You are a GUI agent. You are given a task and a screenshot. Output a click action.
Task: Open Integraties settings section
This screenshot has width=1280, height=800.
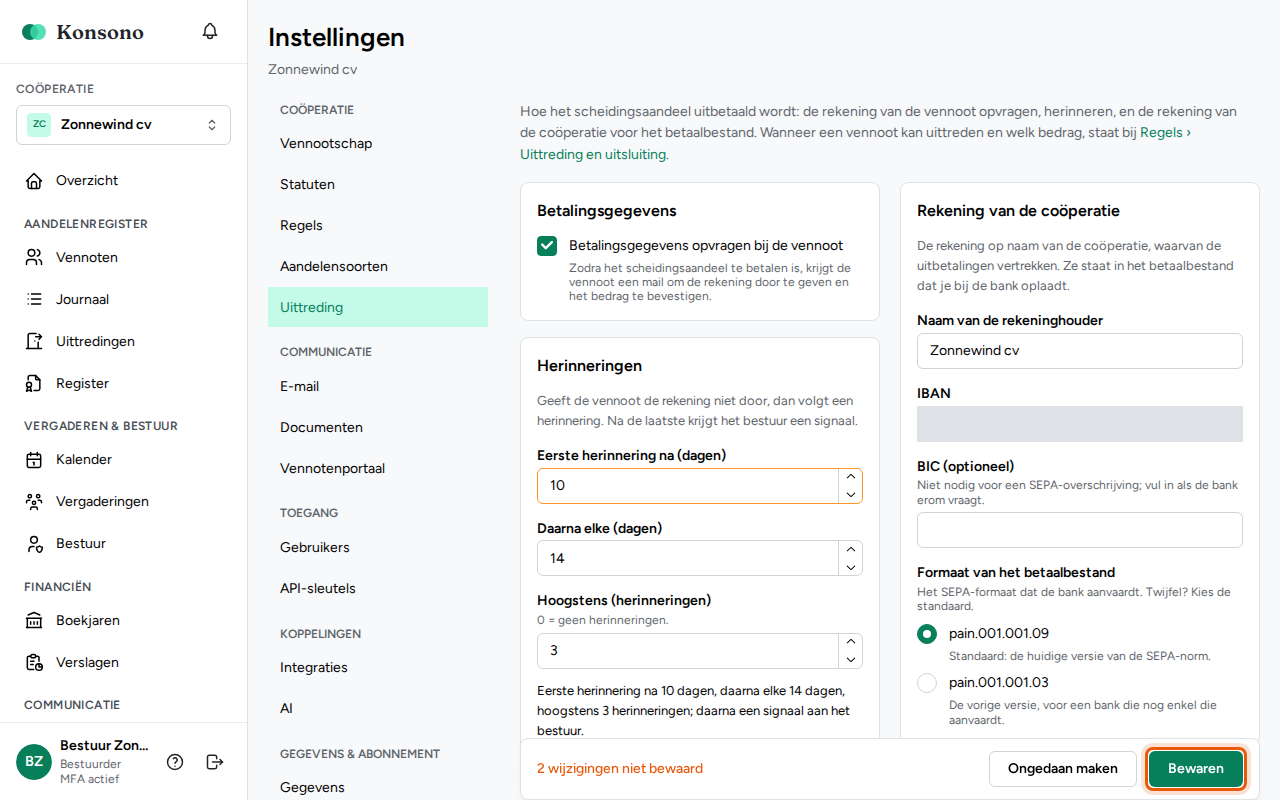pyautogui.click(x=378, y=668)
